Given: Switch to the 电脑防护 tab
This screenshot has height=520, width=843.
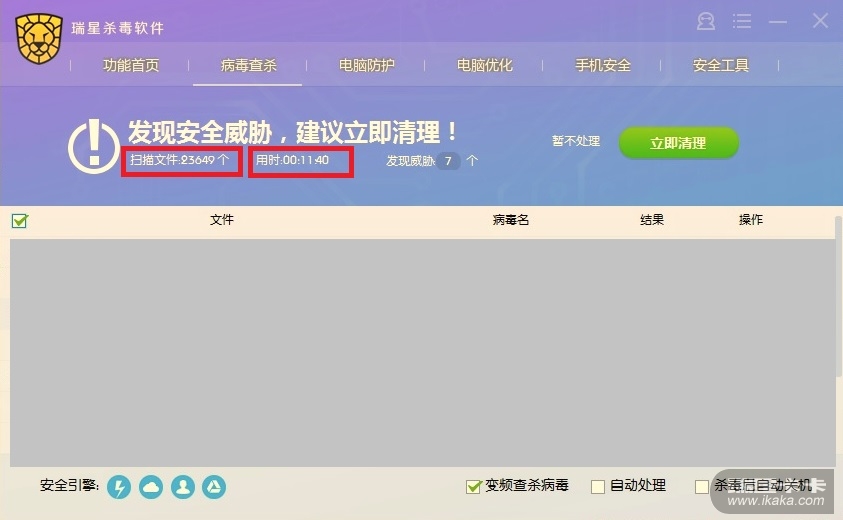Looking at the screenshot, I should click(x=367, y=66).
